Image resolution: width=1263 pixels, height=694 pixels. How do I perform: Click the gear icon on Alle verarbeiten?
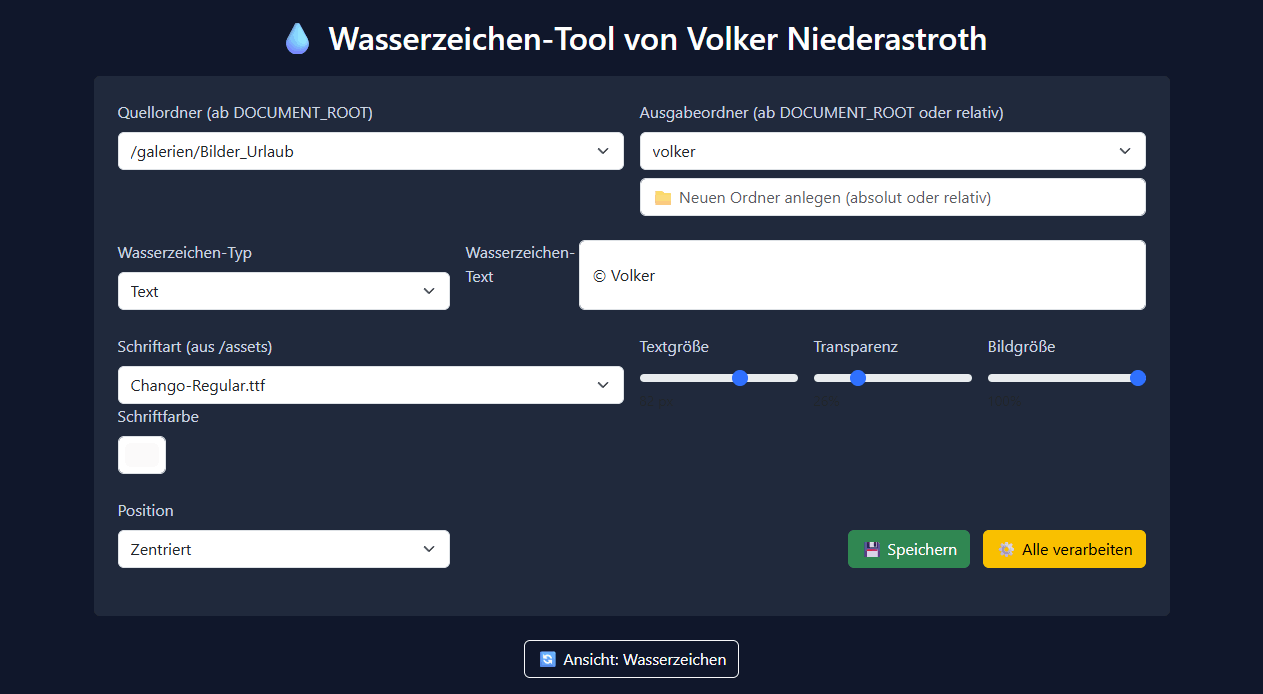tap(1005, 549)
